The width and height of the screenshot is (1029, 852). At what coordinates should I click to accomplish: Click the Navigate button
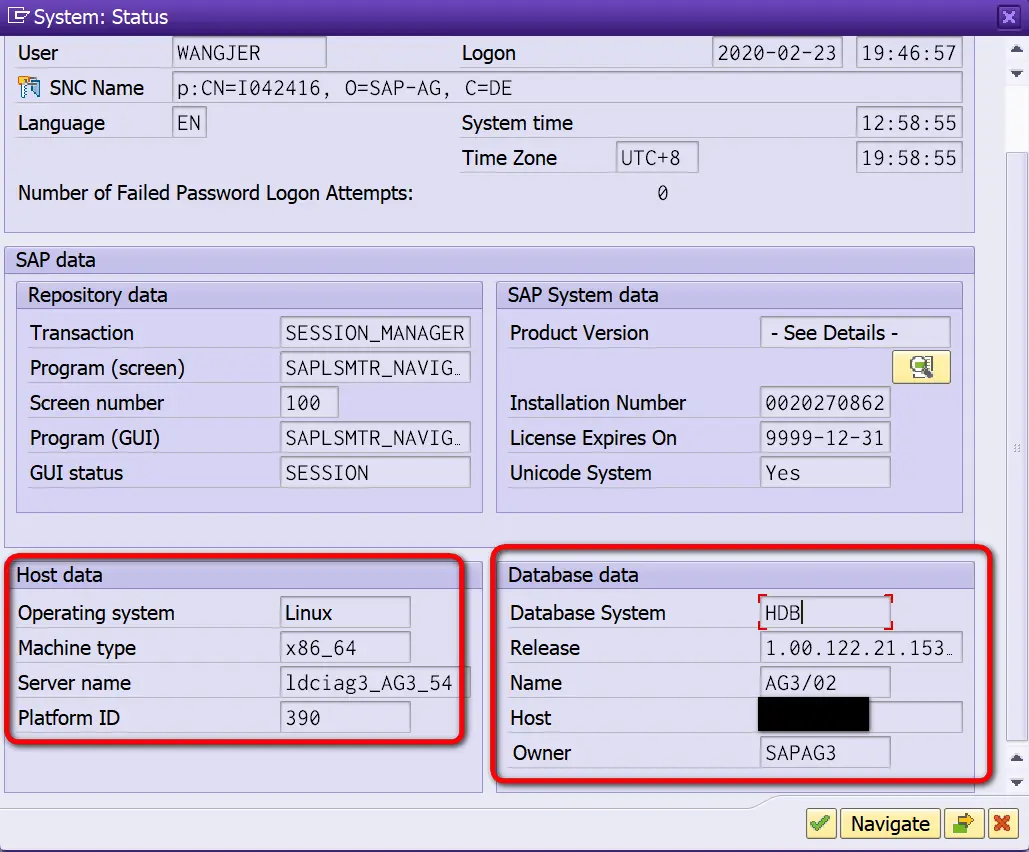(890, 823)
